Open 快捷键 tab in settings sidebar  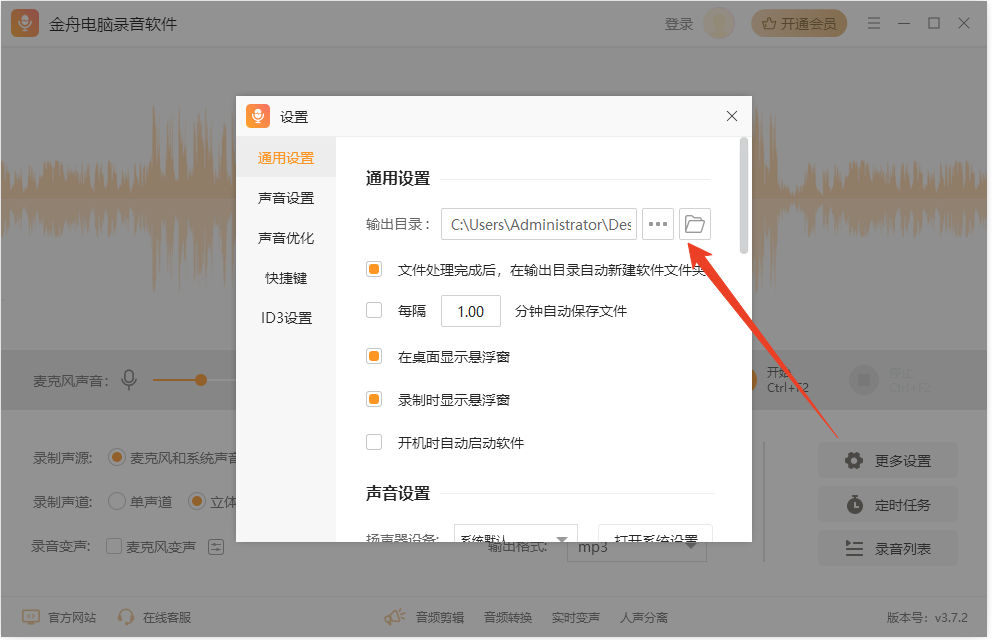tap(286, 278)
